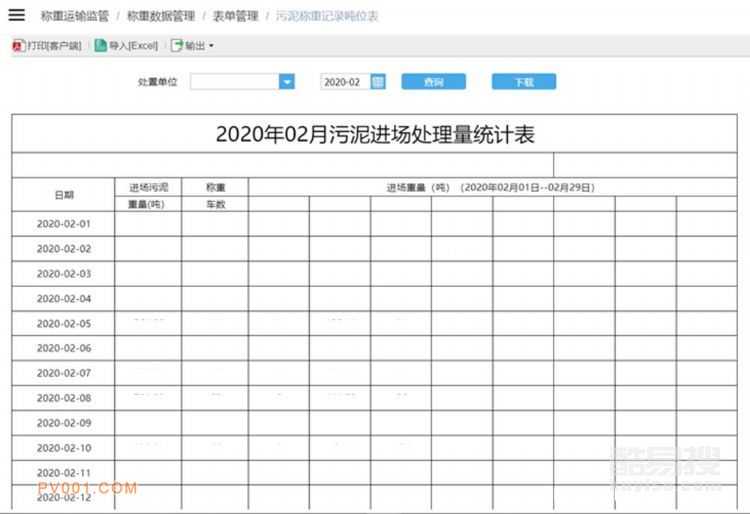Click the PDF print client icon
The image size is (750, 514).
18,45
